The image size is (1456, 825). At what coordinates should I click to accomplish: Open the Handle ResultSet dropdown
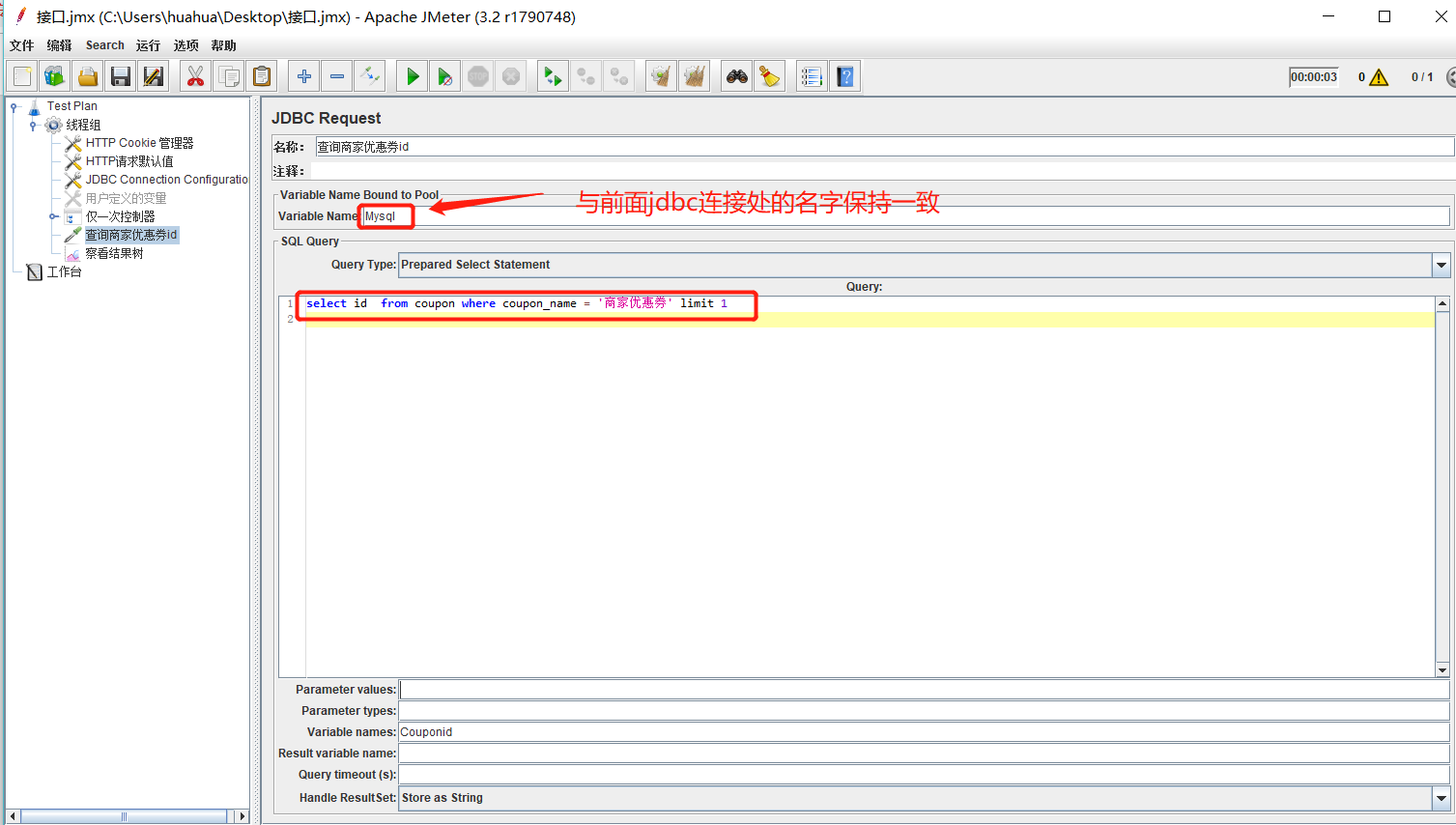pyautogui.click(x=1442, y=798)
